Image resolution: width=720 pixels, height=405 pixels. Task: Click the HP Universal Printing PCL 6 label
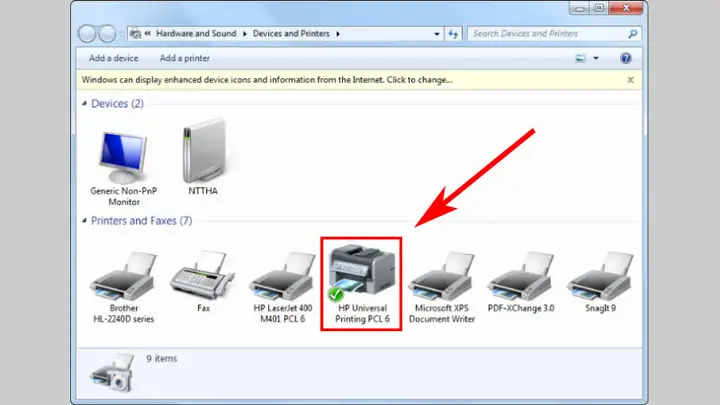tap(362, 314)
